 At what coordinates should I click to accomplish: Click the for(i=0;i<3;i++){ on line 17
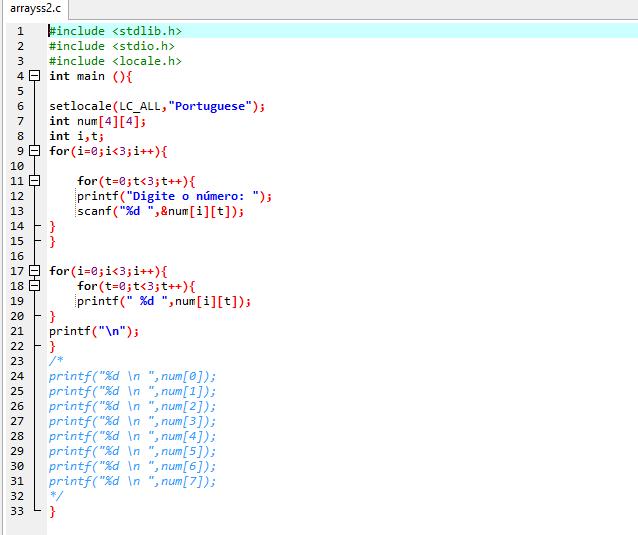[x=108, y=271]
